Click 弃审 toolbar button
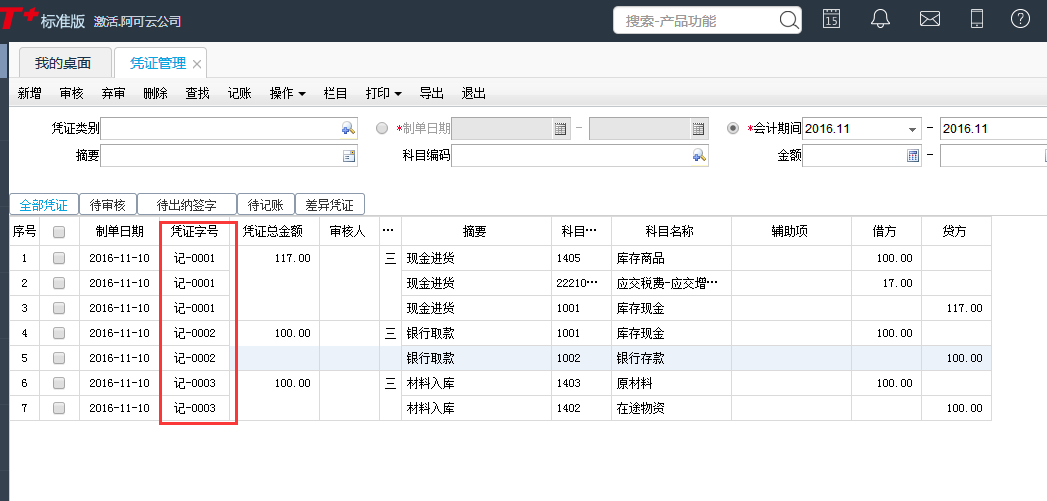 click(114, 94)
